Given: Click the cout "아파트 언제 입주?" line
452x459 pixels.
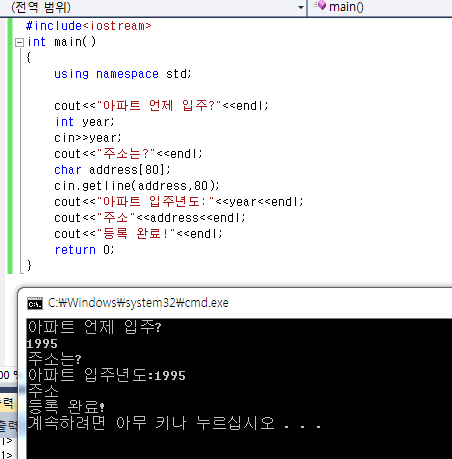Looking at the screenshot, I should click(x=161, y=106).
